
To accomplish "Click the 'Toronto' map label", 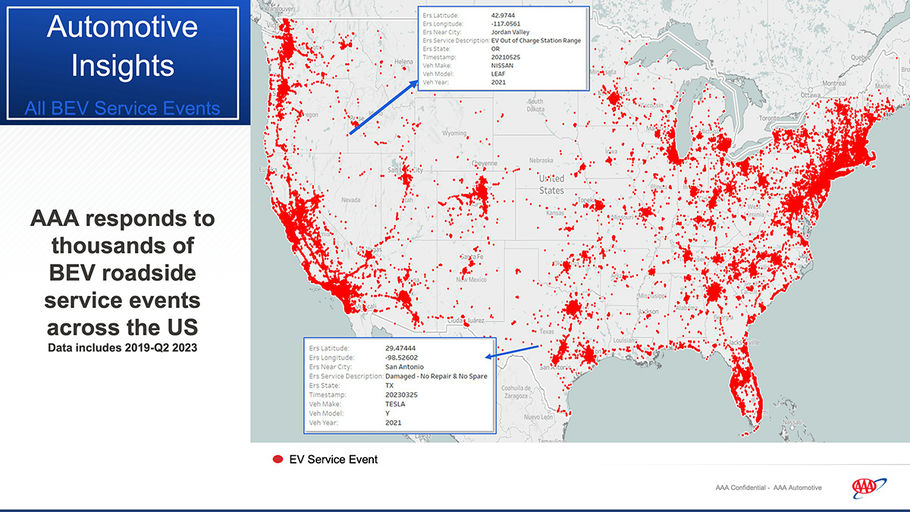I will [x=769, y=117].
